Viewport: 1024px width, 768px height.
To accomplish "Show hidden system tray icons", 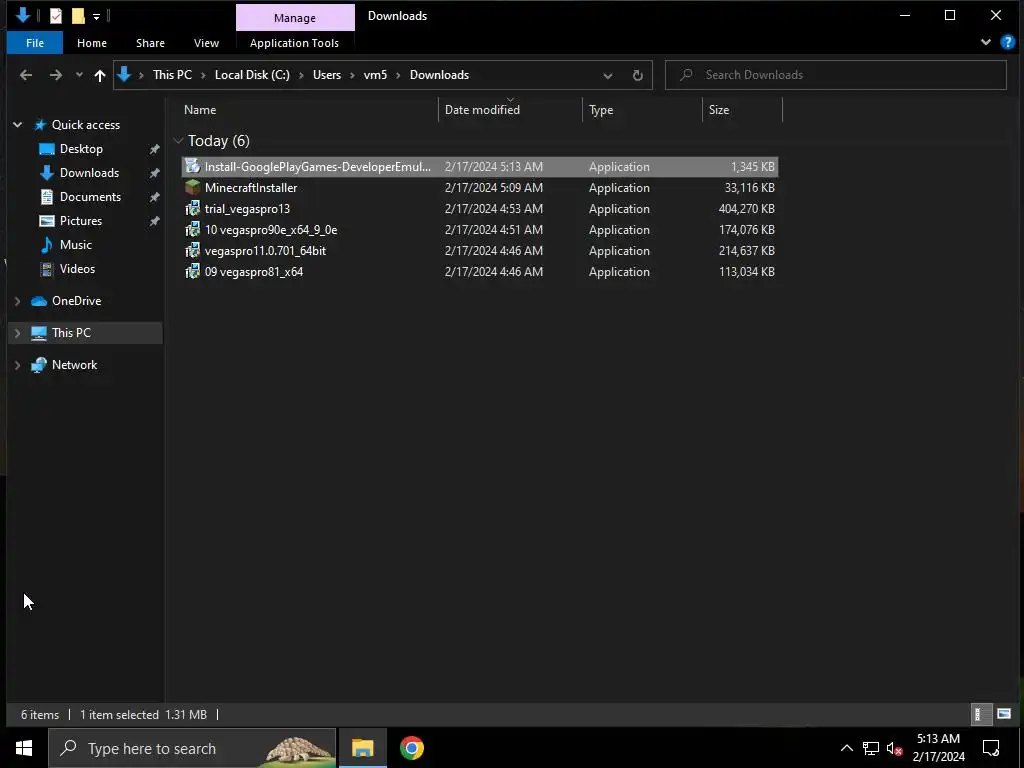I will click(846, 748).
